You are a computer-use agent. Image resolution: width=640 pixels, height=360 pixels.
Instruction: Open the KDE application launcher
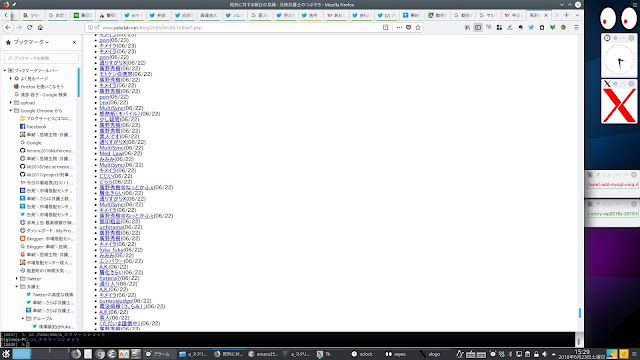tap(6, 354)
